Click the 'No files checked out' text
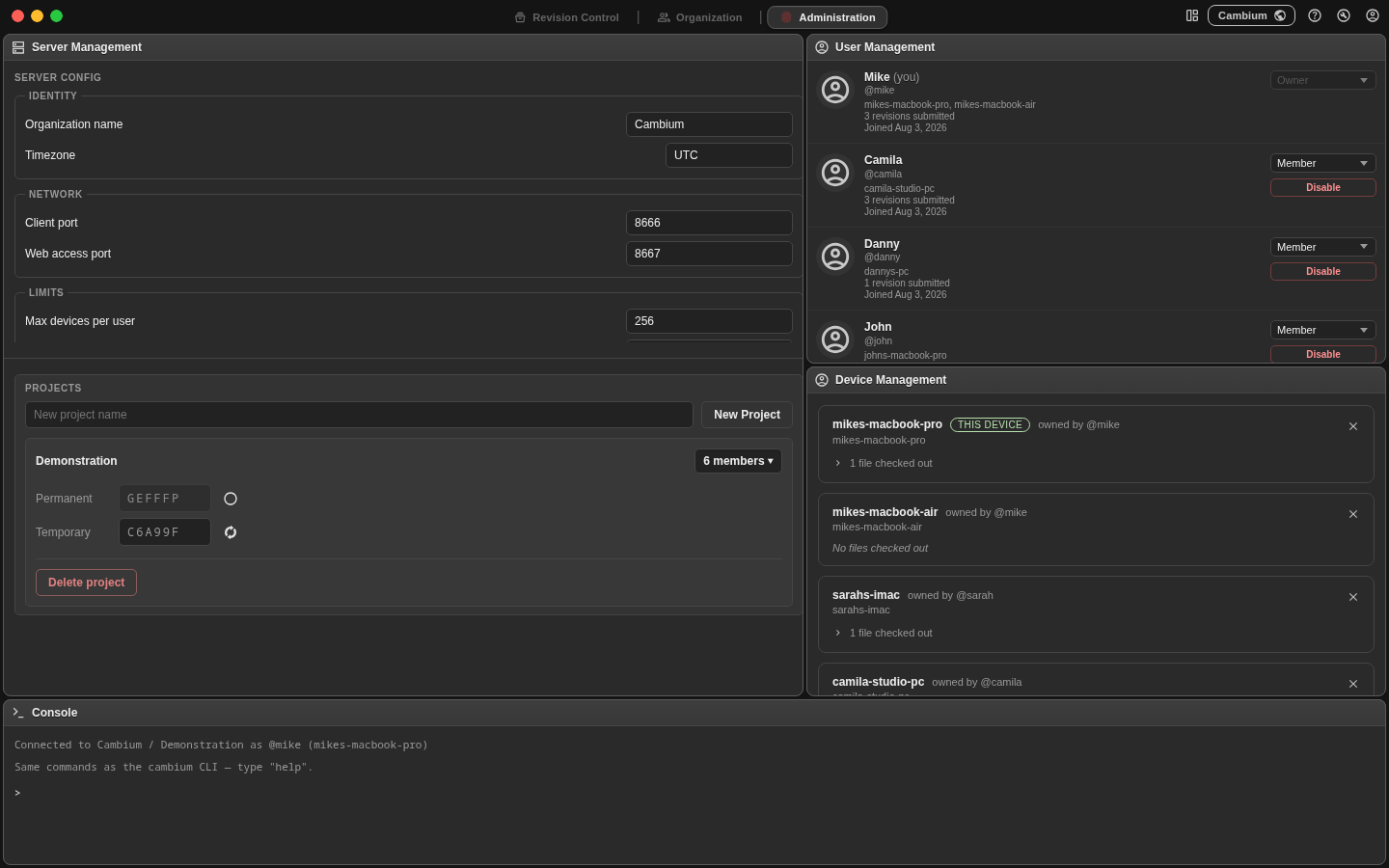 [x=880, y=548]
